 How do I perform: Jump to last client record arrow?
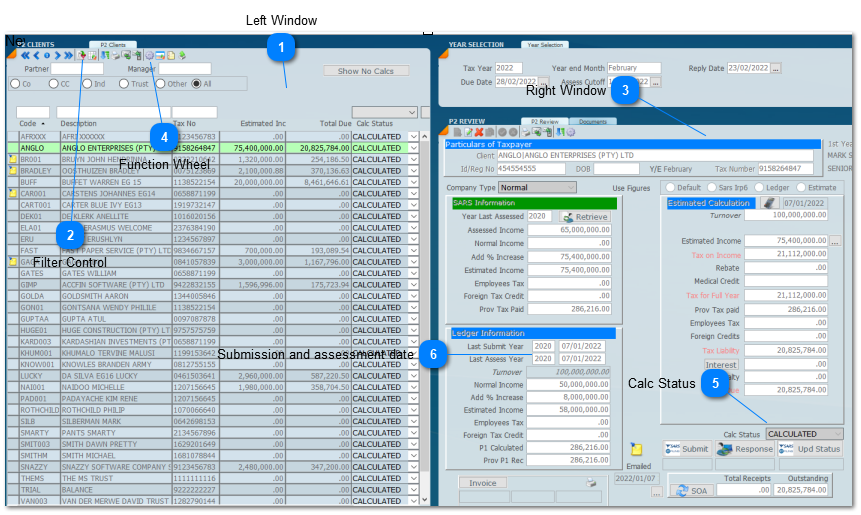click(68, 55)
